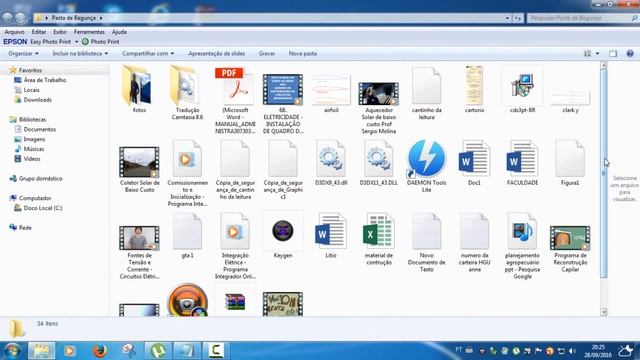Screen dimensions: 640x360
Task: Expand the Easy Photo Print dropdown arrow
Action: point(76,42)
